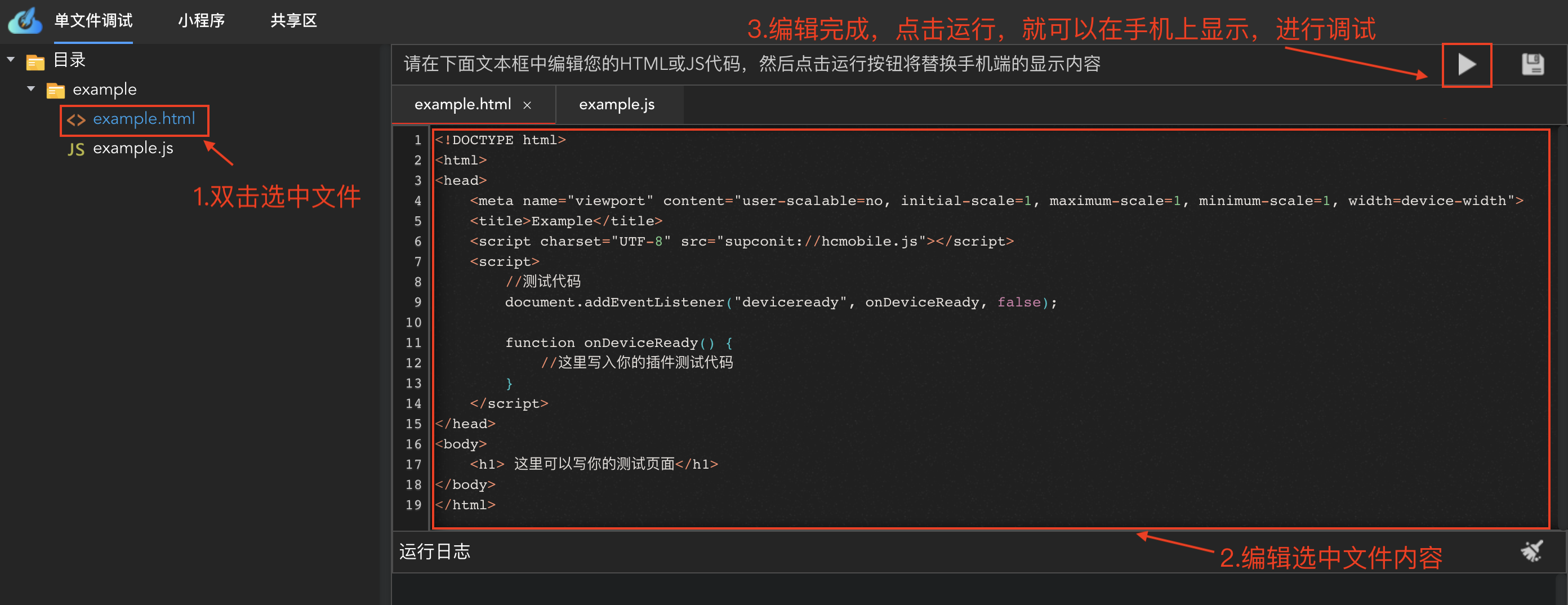The width and height of the screenshot is (1568, 605).
Task: Click the opening <body> tag line
Action: 461,444
